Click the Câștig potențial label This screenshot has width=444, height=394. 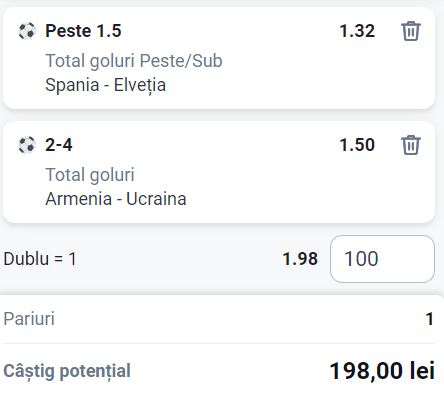pyautogui.click(x=67, y=371)
